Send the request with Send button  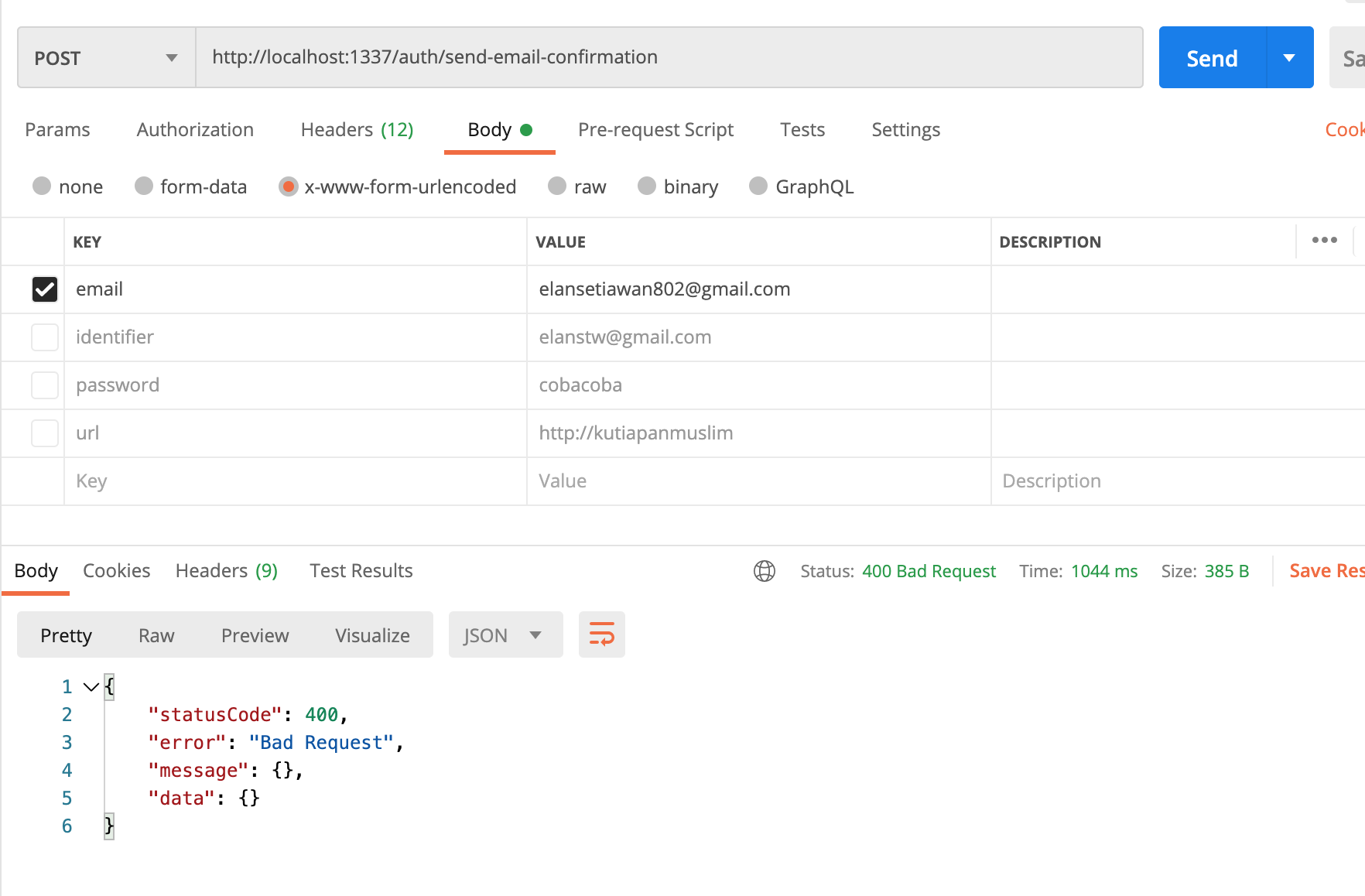[1213, 58]
